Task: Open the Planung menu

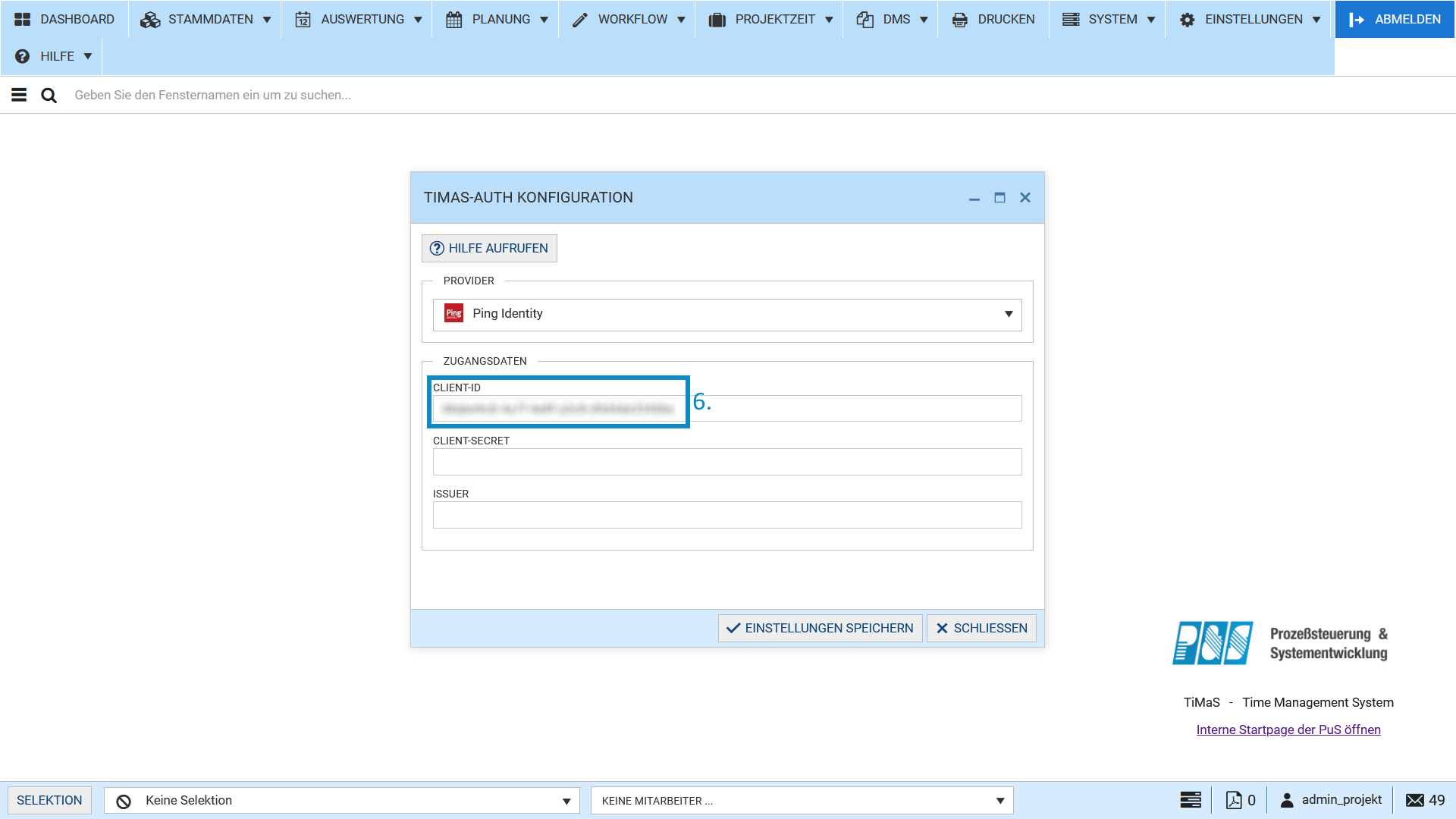Action: click(x=496, y=19)
